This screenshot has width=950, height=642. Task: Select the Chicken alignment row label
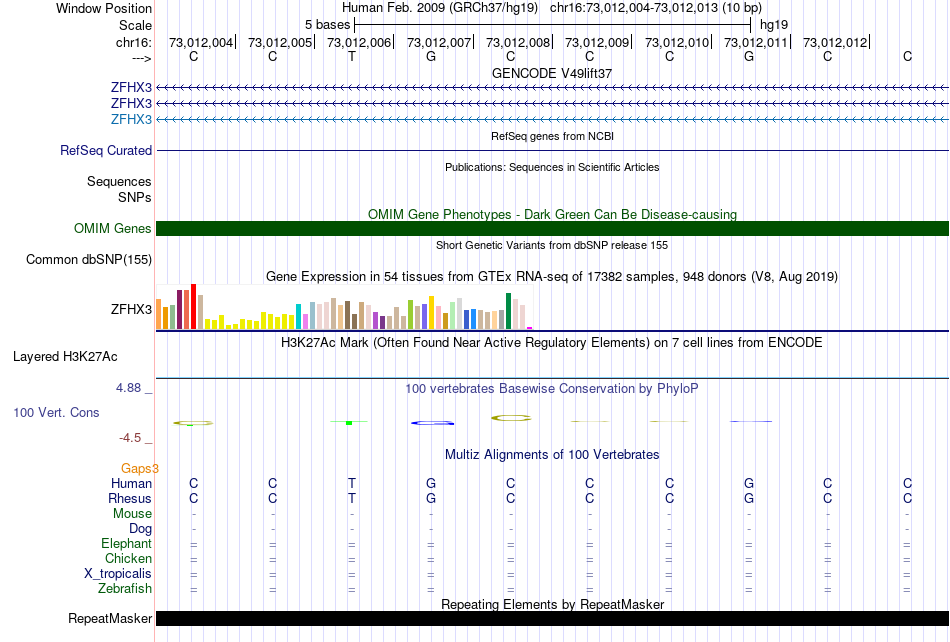coord(128,558)
